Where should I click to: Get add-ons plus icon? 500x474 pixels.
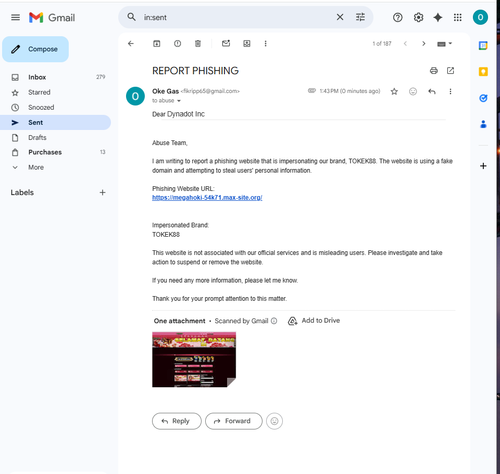click(x=483, y=166)
